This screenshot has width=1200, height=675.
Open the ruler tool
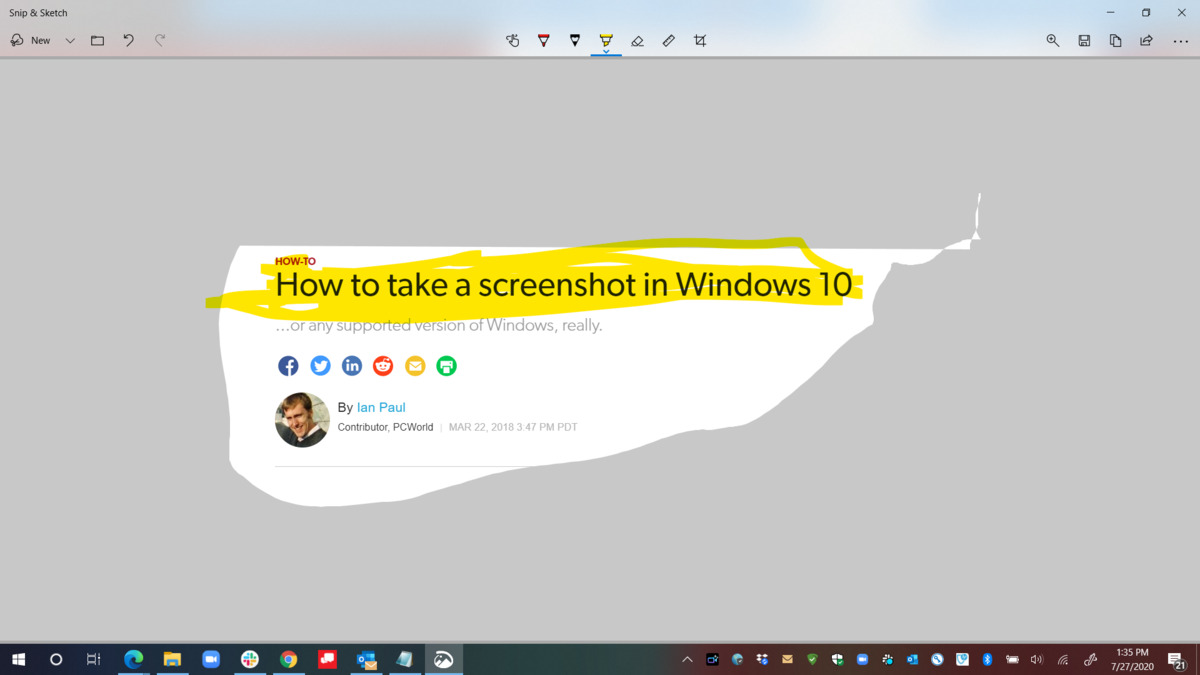pyautogui.click(x=669, y=40)
